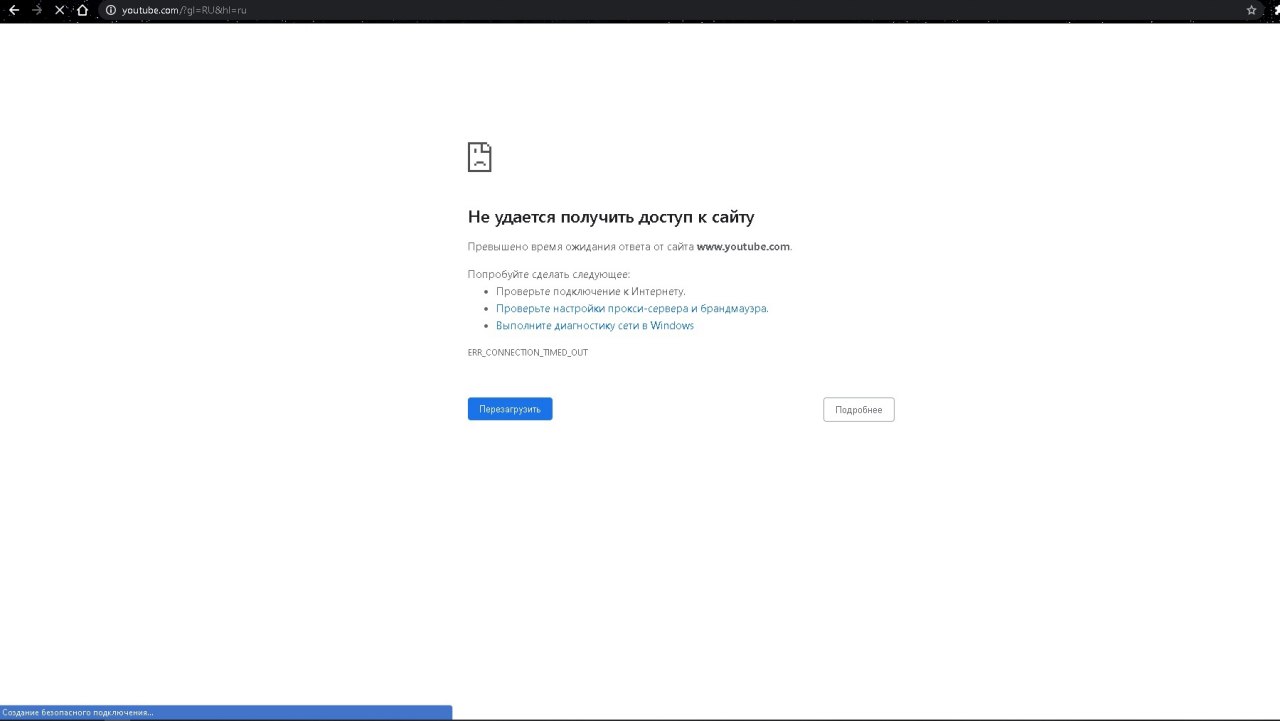
Task: Stop page loading with the X icon
Action: click(x=60, y=10)
